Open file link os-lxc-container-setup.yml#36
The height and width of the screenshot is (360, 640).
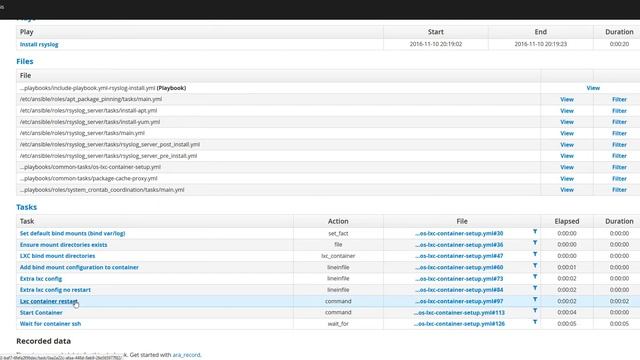pyautogui.click(x=459, y=244)
